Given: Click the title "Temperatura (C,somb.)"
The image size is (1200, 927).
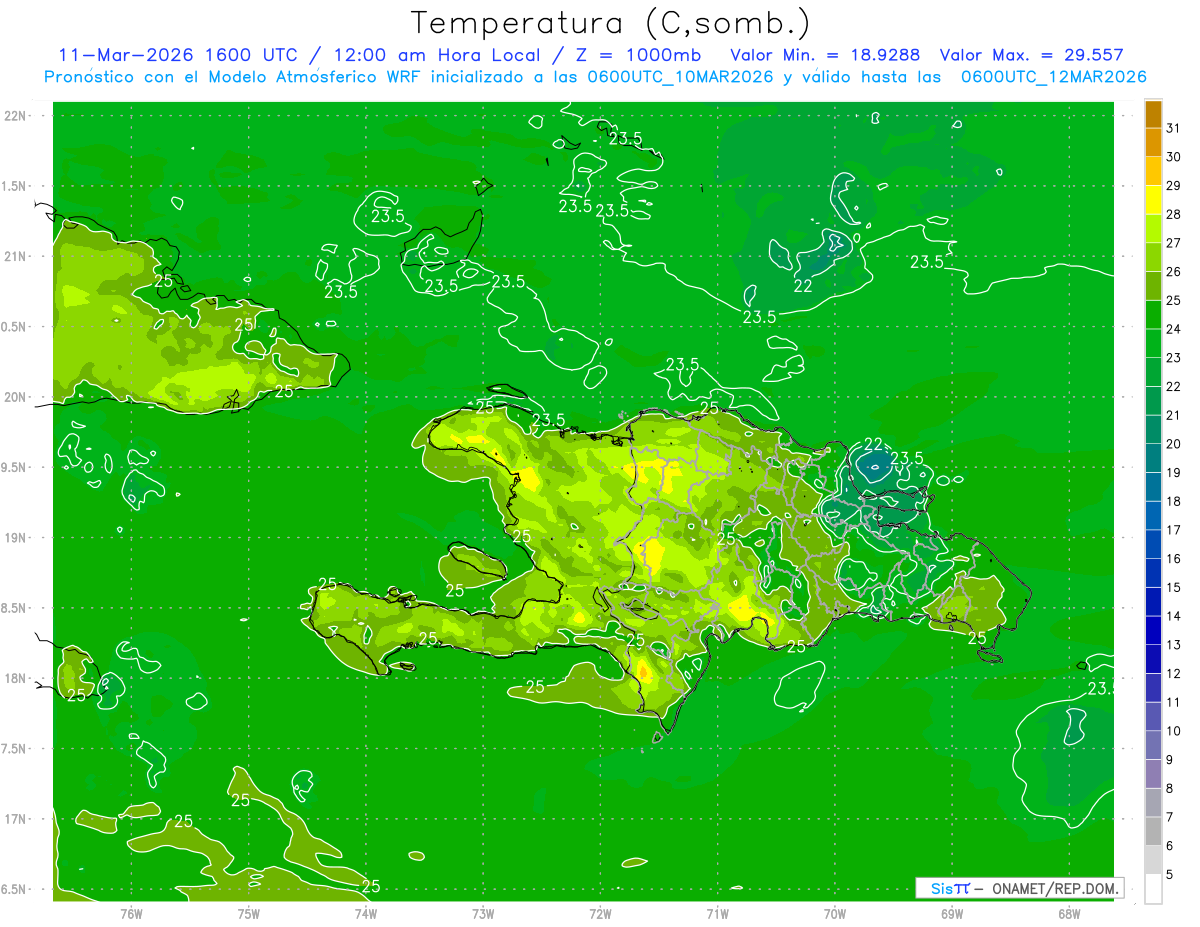Looking at the screenshot, I should point(611,24).
